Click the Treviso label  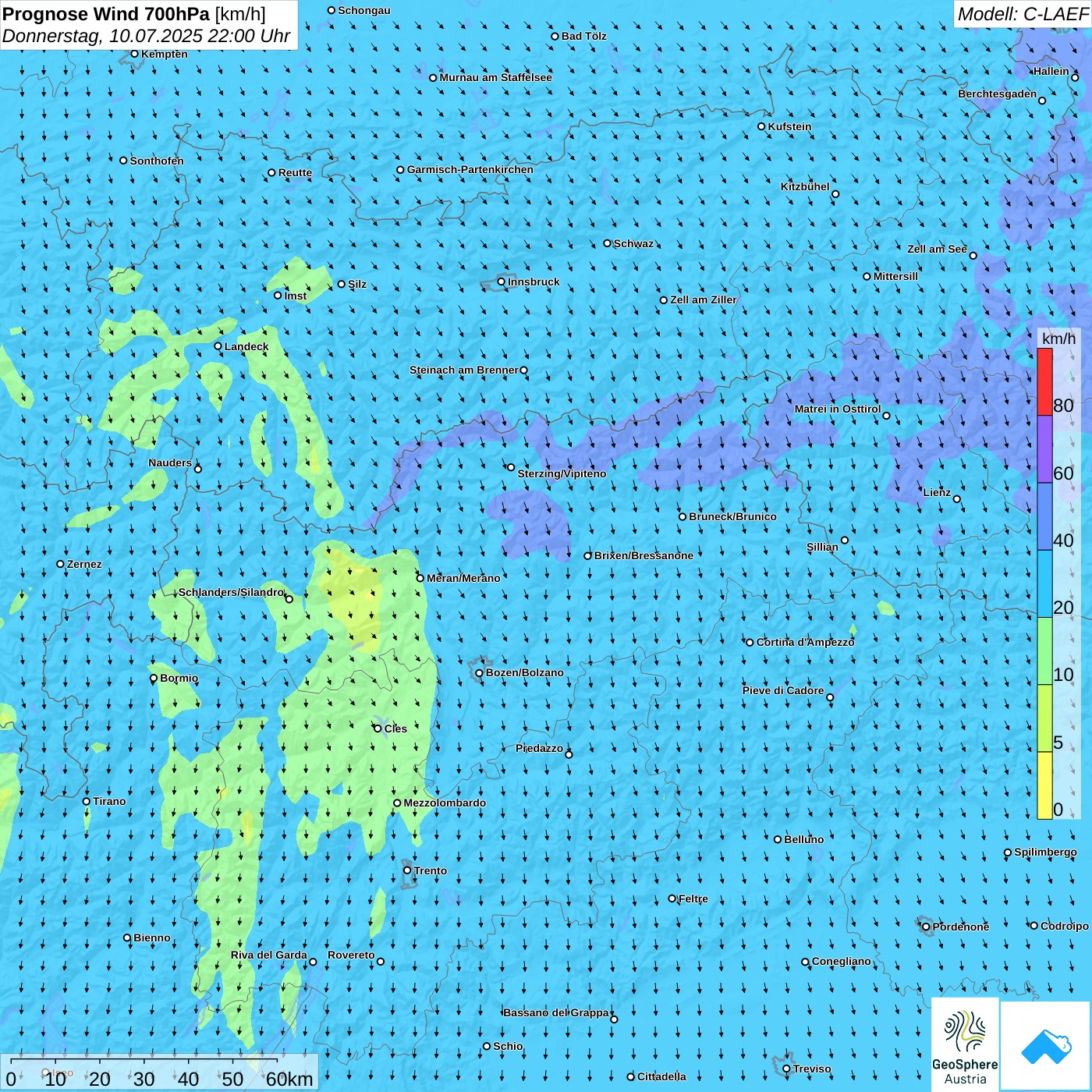click(812, 1069)
